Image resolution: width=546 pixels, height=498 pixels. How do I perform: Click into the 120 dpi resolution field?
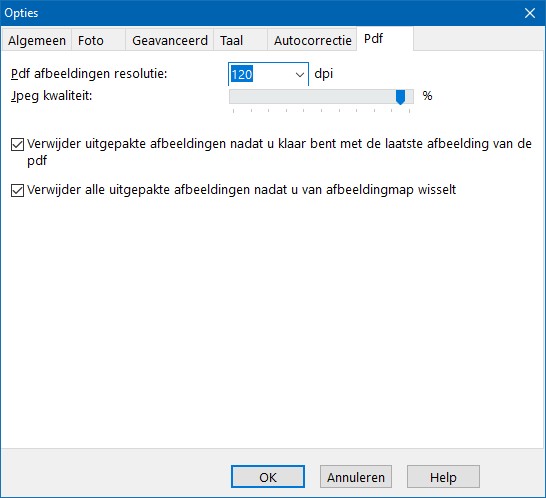coord(260,75)
